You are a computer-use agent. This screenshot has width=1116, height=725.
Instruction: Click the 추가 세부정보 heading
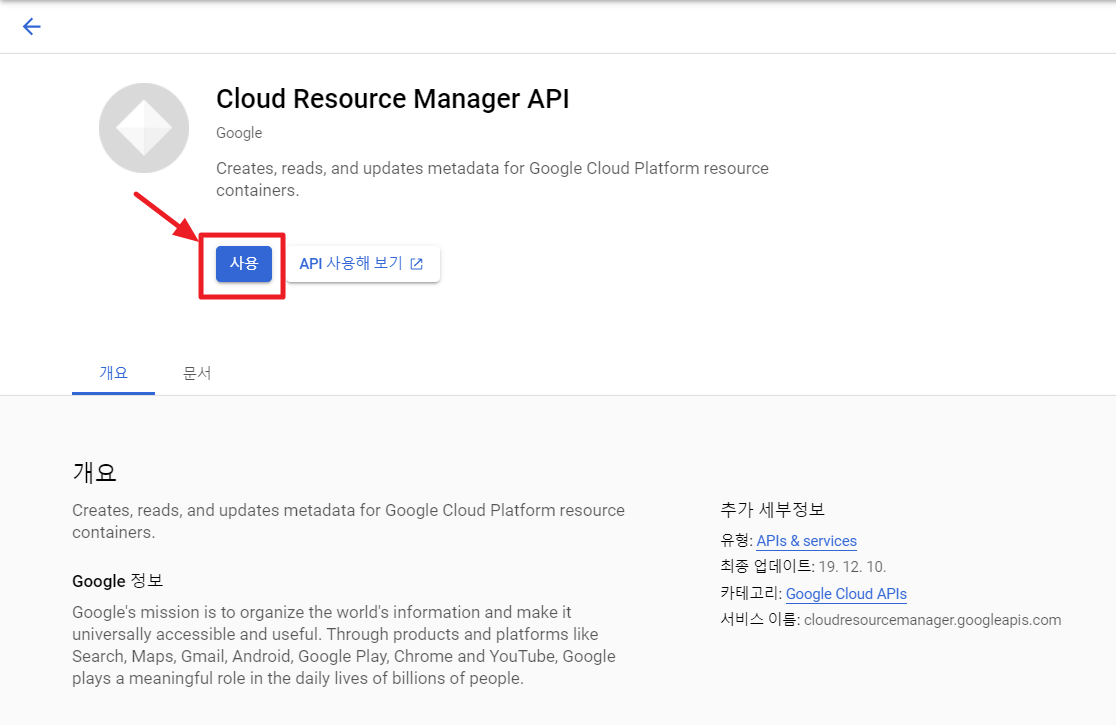(x=772, y=509)
